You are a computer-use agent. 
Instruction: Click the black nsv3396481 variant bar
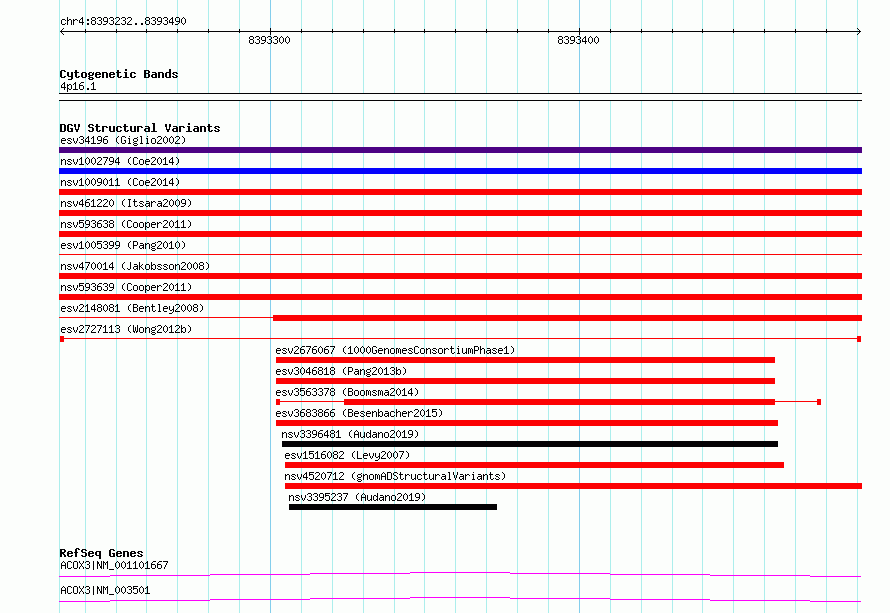(x=530, y=444)
